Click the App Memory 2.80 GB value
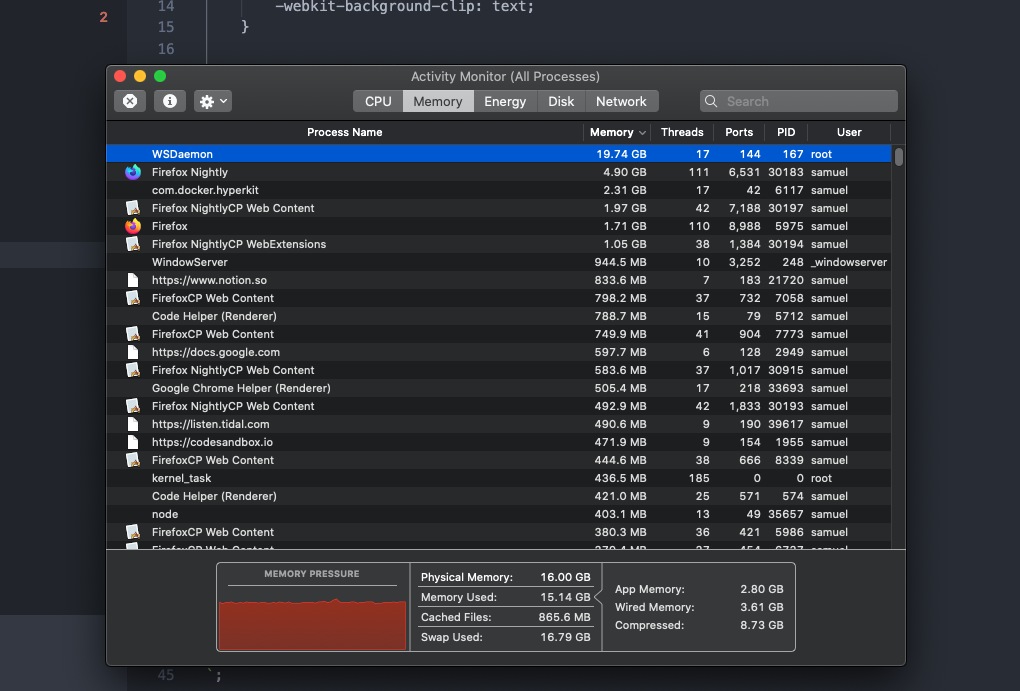Image resolution: width=1020 pixels, height=691 pixels. 762,589
